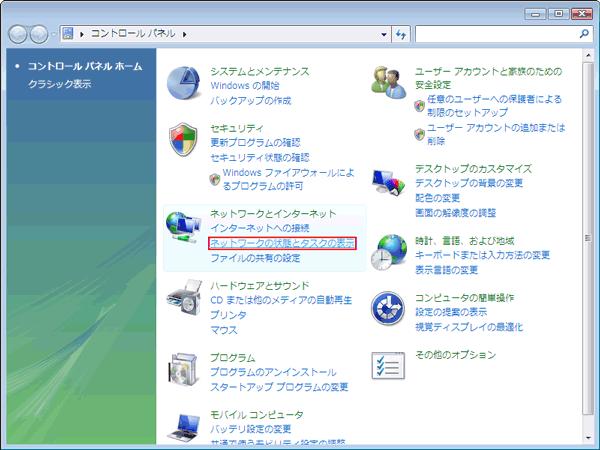This screenshot has width=600, height=450.
Task: Click CD または他のメディアの自動再生 link
Action: 281,300
